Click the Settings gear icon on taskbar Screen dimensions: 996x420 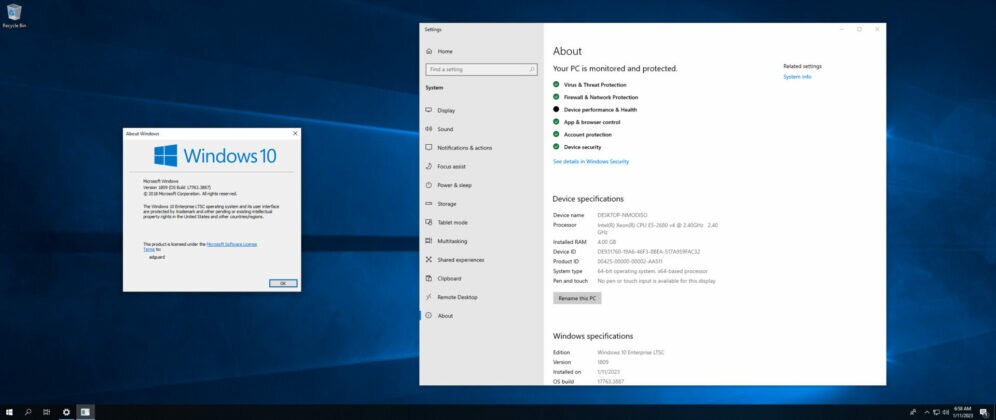coord(66,412)
